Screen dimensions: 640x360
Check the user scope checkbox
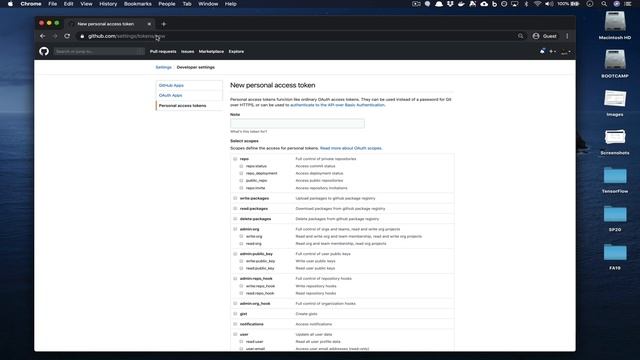[235, 334]
